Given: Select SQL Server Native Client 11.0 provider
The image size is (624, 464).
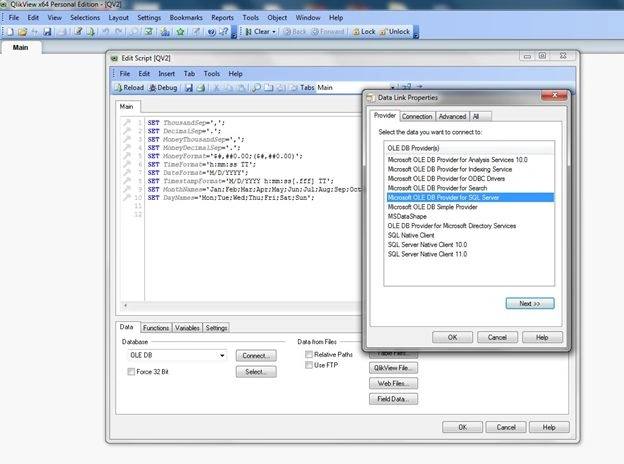Looking at the screenshot, I should (x=427, y=254).
